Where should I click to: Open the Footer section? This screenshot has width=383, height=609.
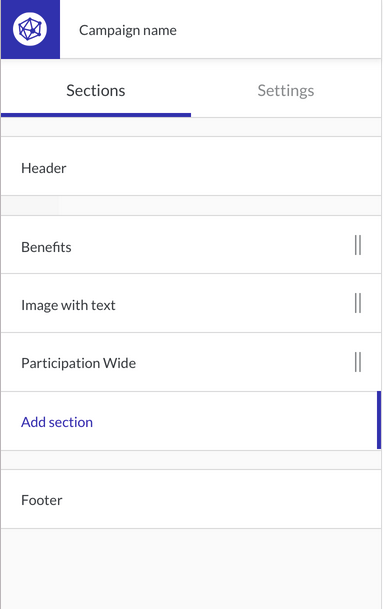click(x=191, y=499)
